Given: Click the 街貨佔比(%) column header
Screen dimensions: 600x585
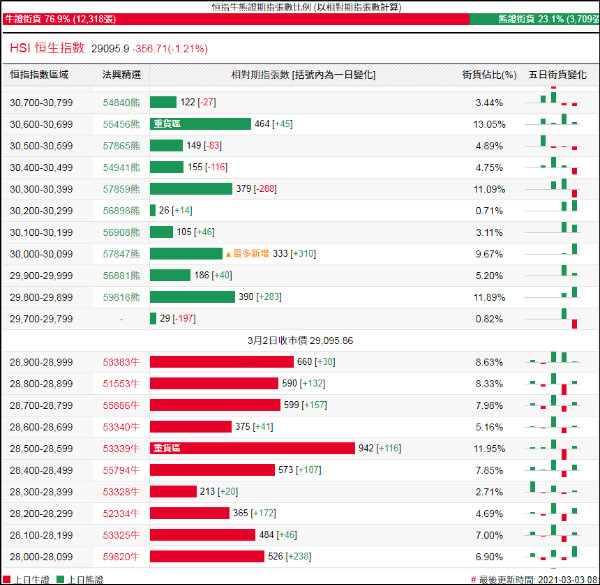Looking at the screenshot, I should 489,75.
